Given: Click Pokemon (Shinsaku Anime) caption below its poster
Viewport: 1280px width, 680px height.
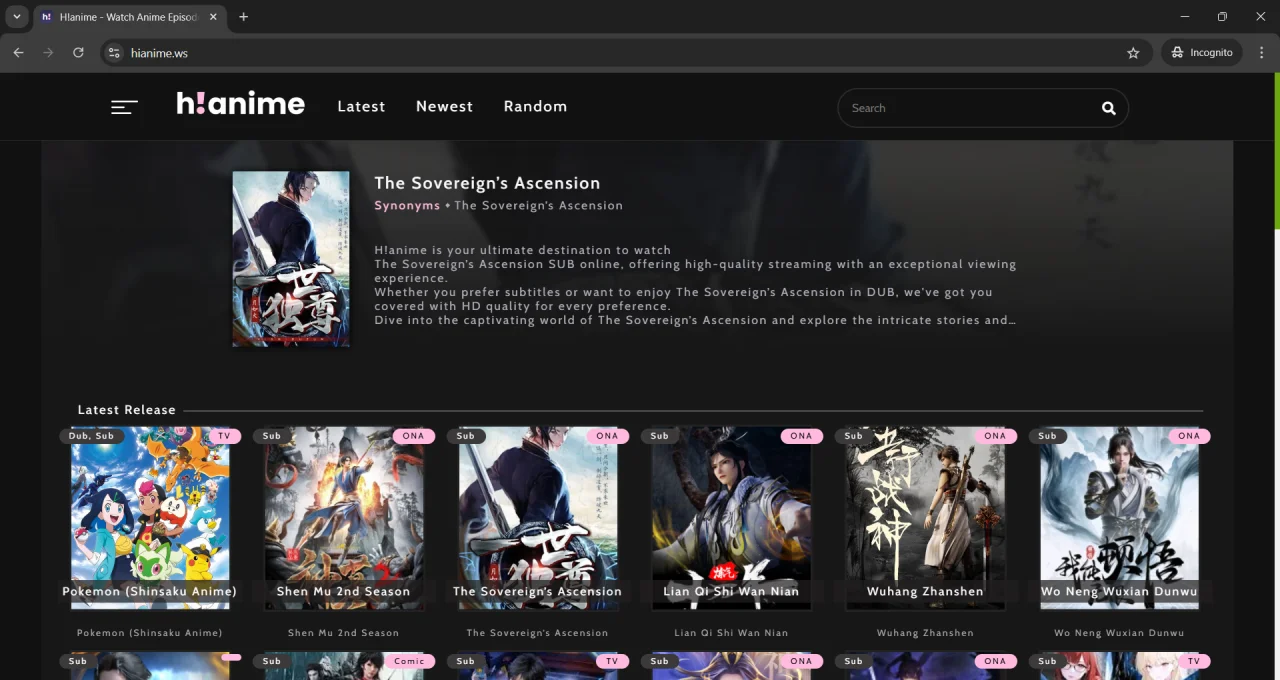Looking at the screenshot, I should coord(150,633).
